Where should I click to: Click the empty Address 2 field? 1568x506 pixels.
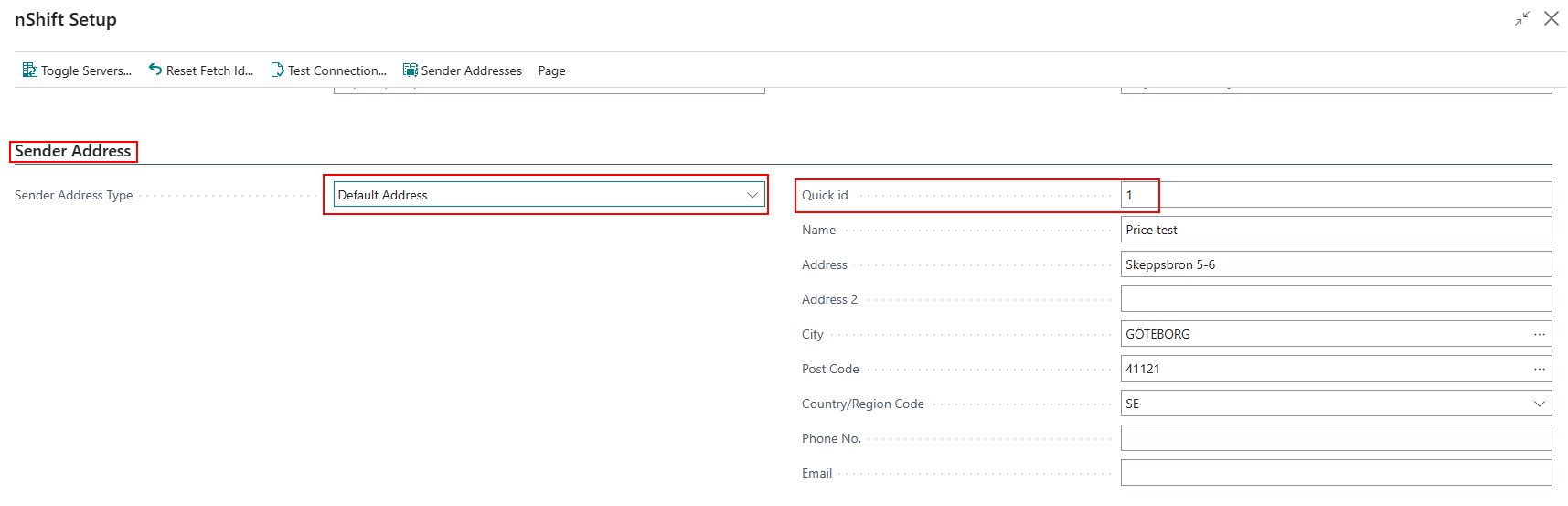click(x=1336, y=299)
